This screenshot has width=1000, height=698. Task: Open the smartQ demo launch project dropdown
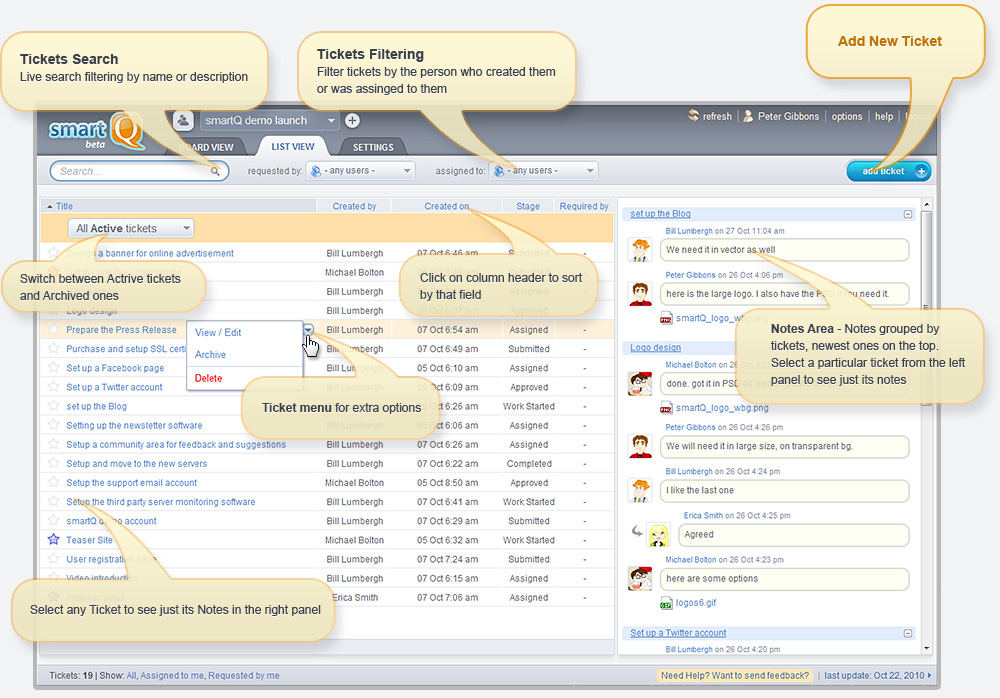(x=265, y=120)
